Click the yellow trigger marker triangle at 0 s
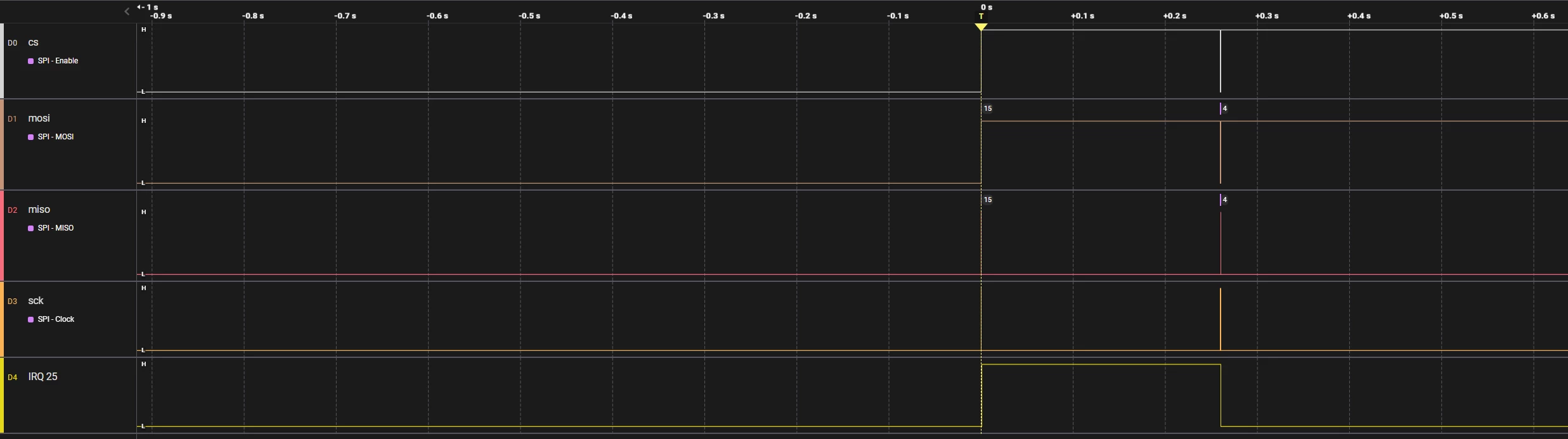Viewport: 1568px width, 439px height. pos(981,27)
